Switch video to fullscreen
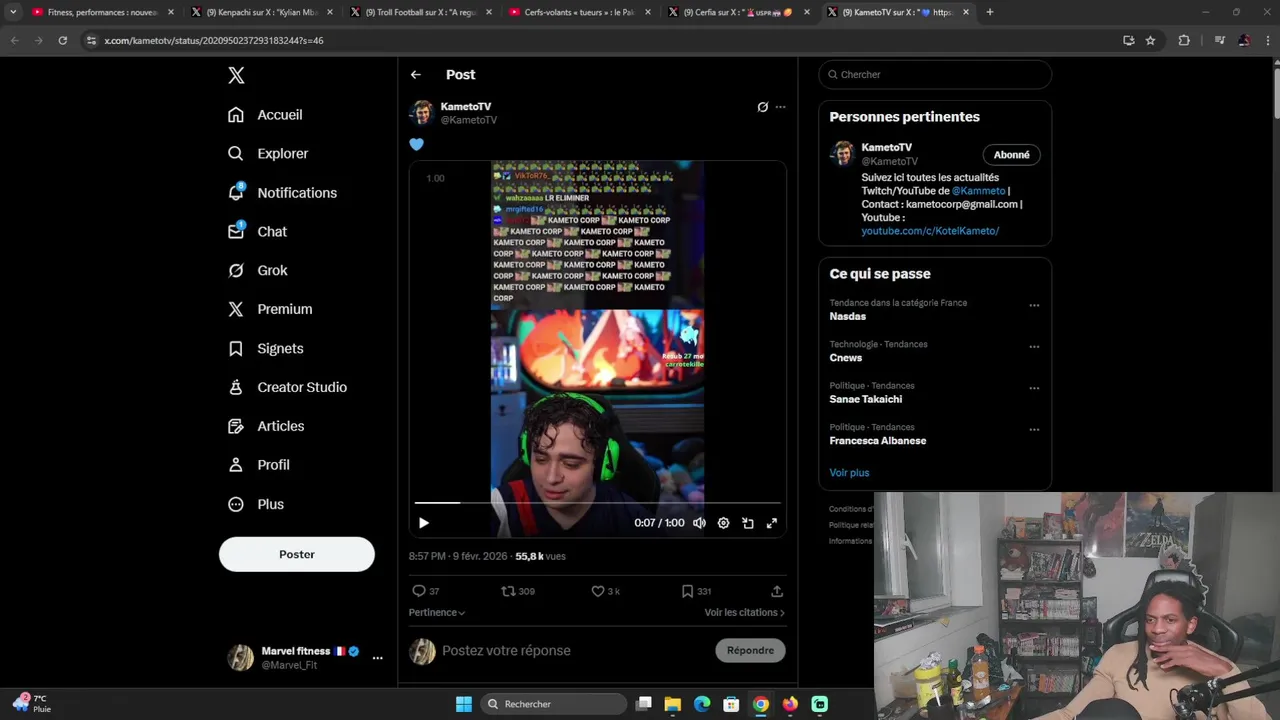The height and width of the screenshot is (720, 1280). tap(772, 523)
